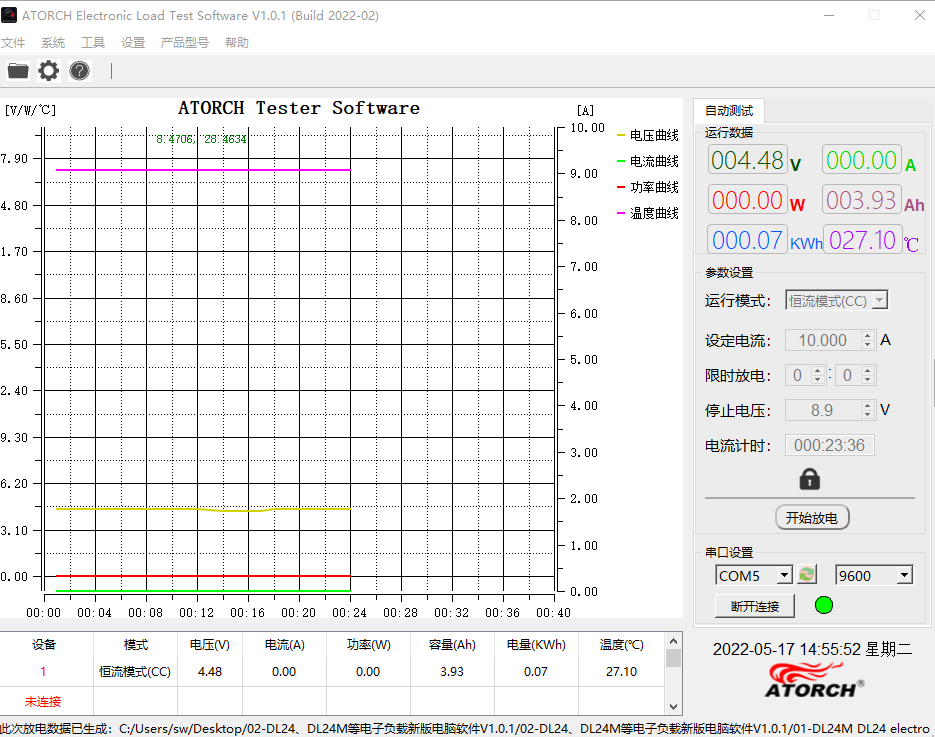This screenshot has height=737, width=935.
Task: Toggle the padlock parameter lock icon
Action: 809,479
